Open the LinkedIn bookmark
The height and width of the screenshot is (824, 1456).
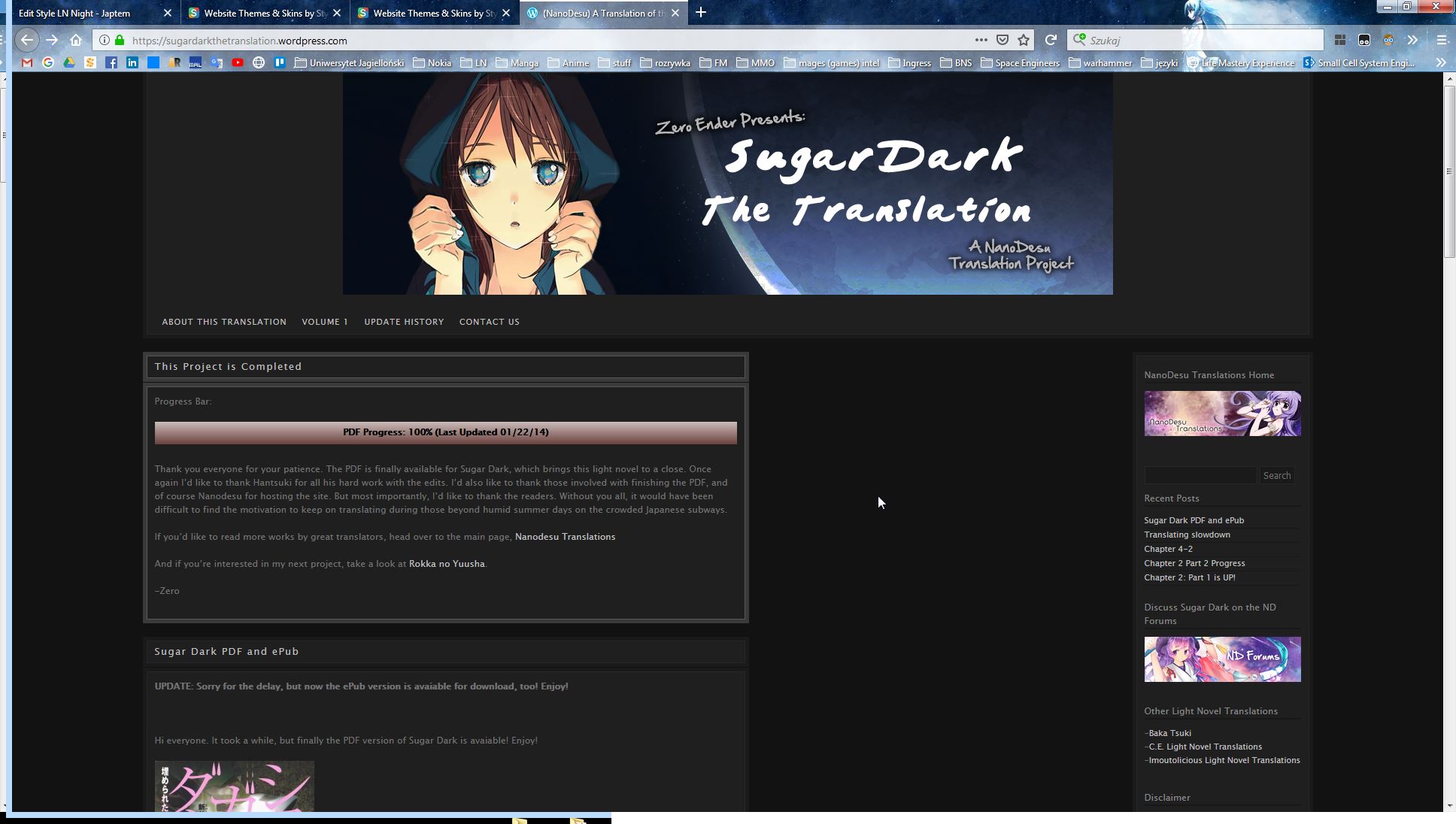[132, 63]
